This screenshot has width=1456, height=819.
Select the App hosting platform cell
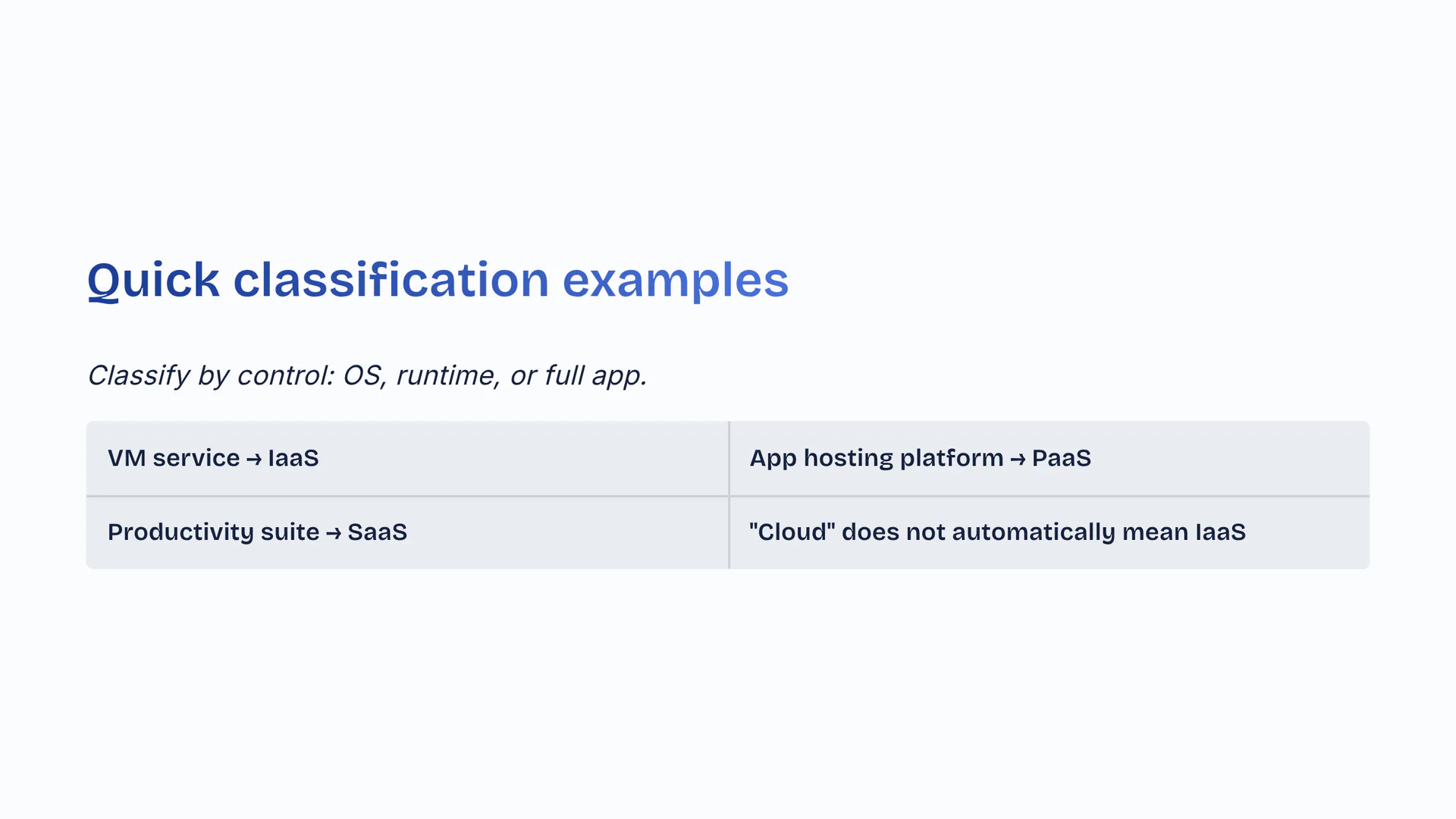[1050, 458]
